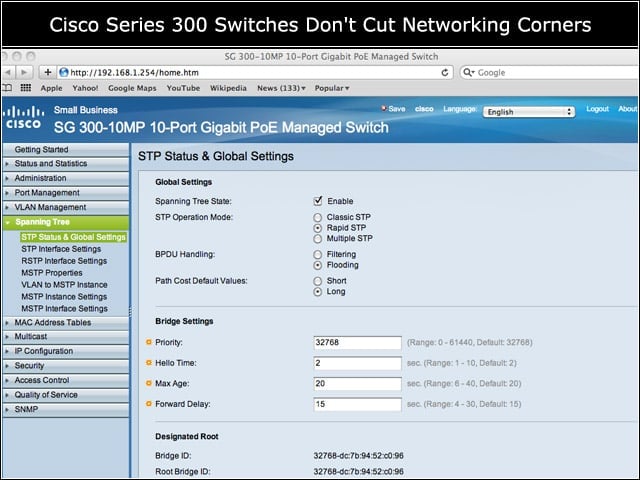Open STP Status & Global Settings

[x=73, y=237]
